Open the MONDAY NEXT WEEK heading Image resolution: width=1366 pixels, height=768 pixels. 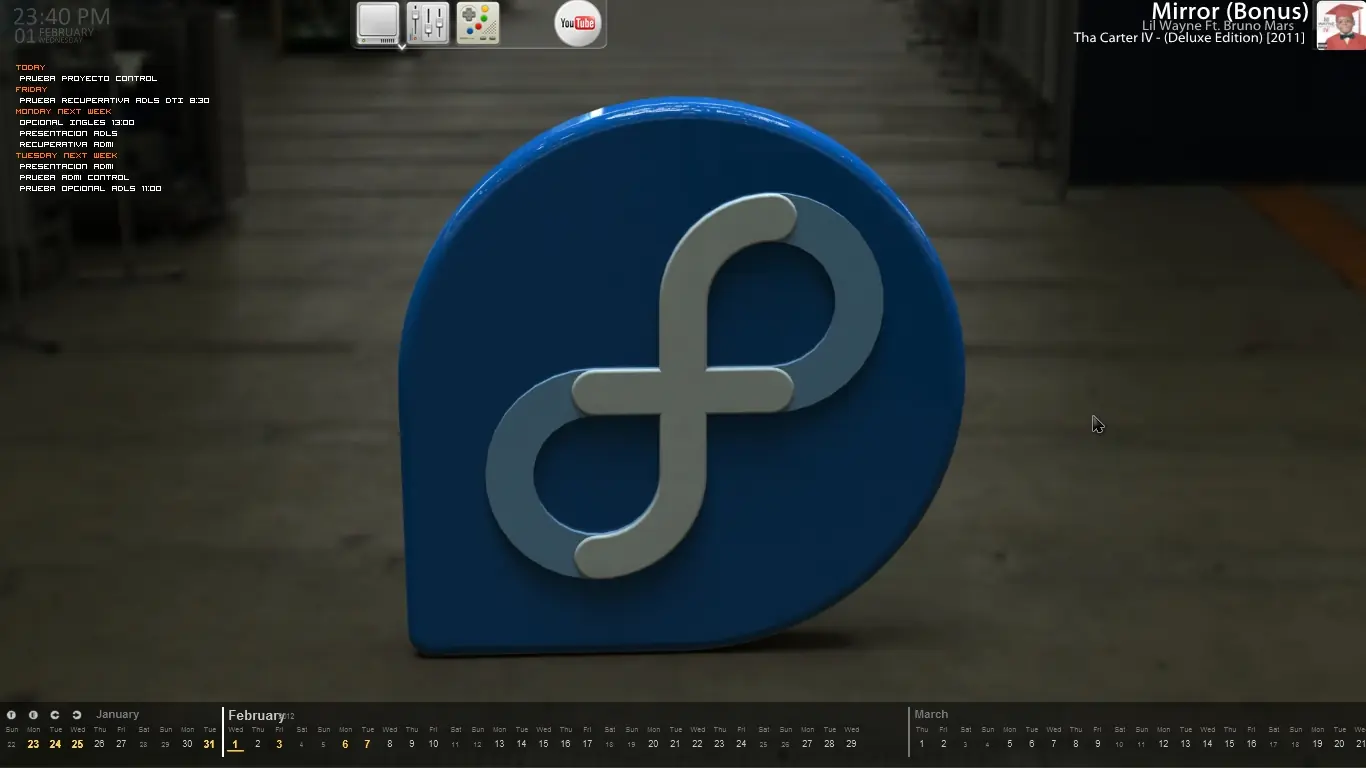[64, 111]
